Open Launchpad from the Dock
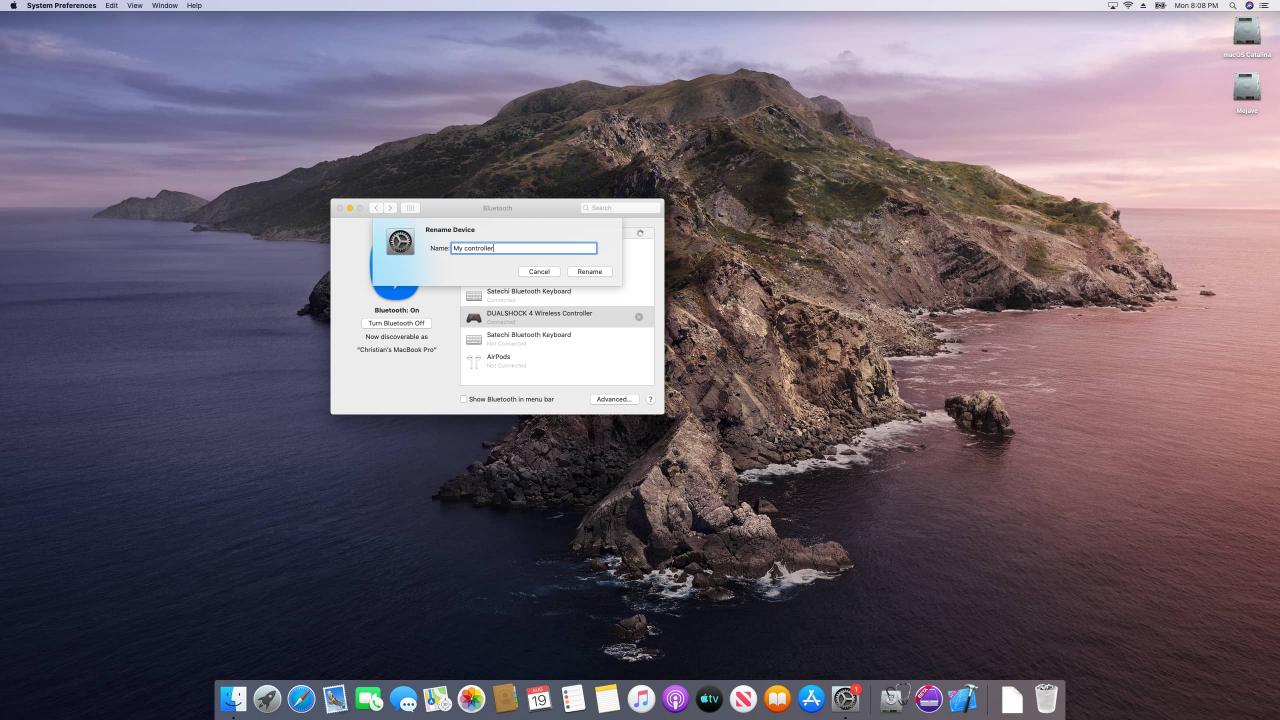This screenshot has width=1280, height=720. (267, 698)
